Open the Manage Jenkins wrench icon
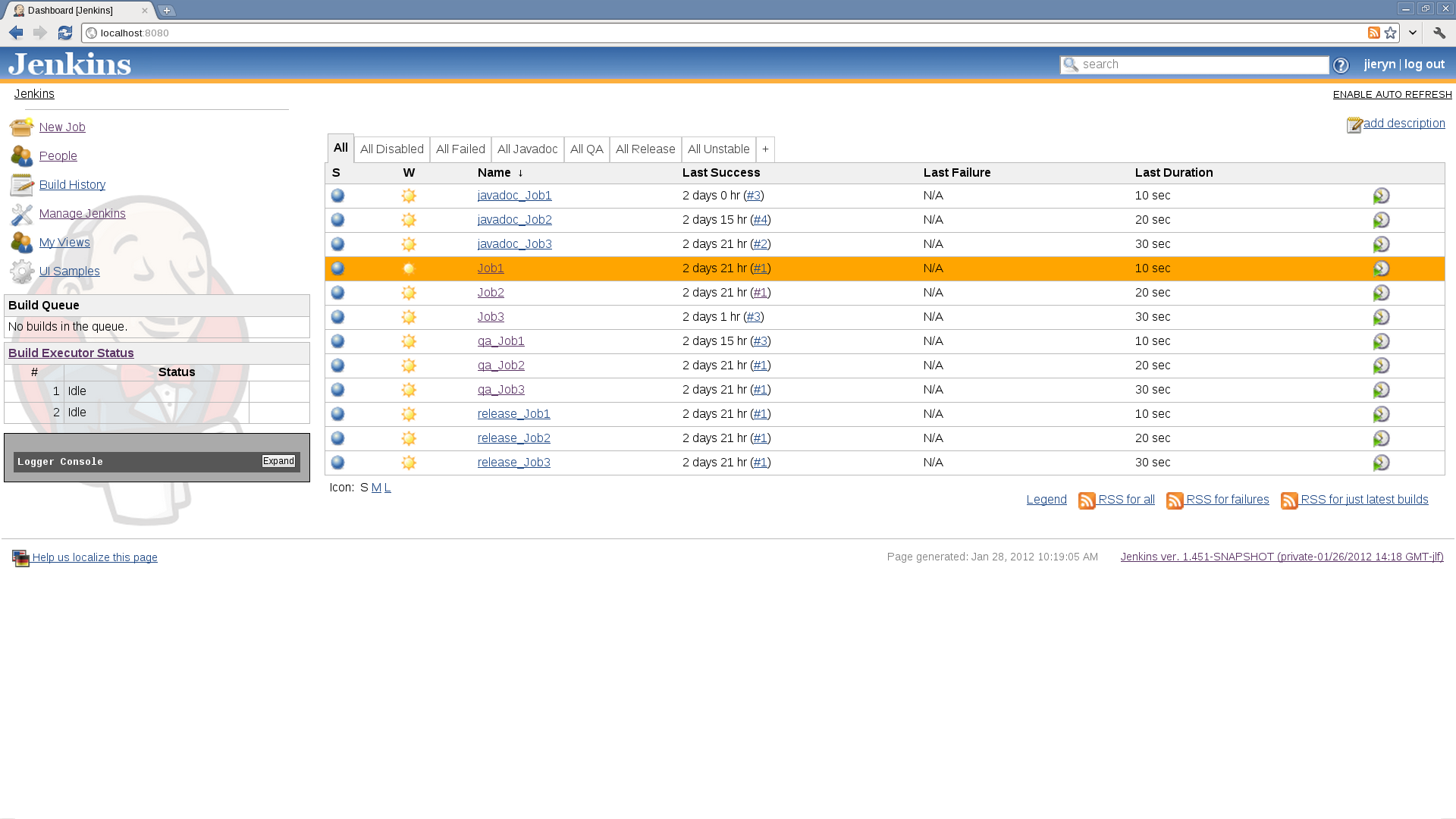The height and width of the screenshot is (819, 1456). pos(21,214)
